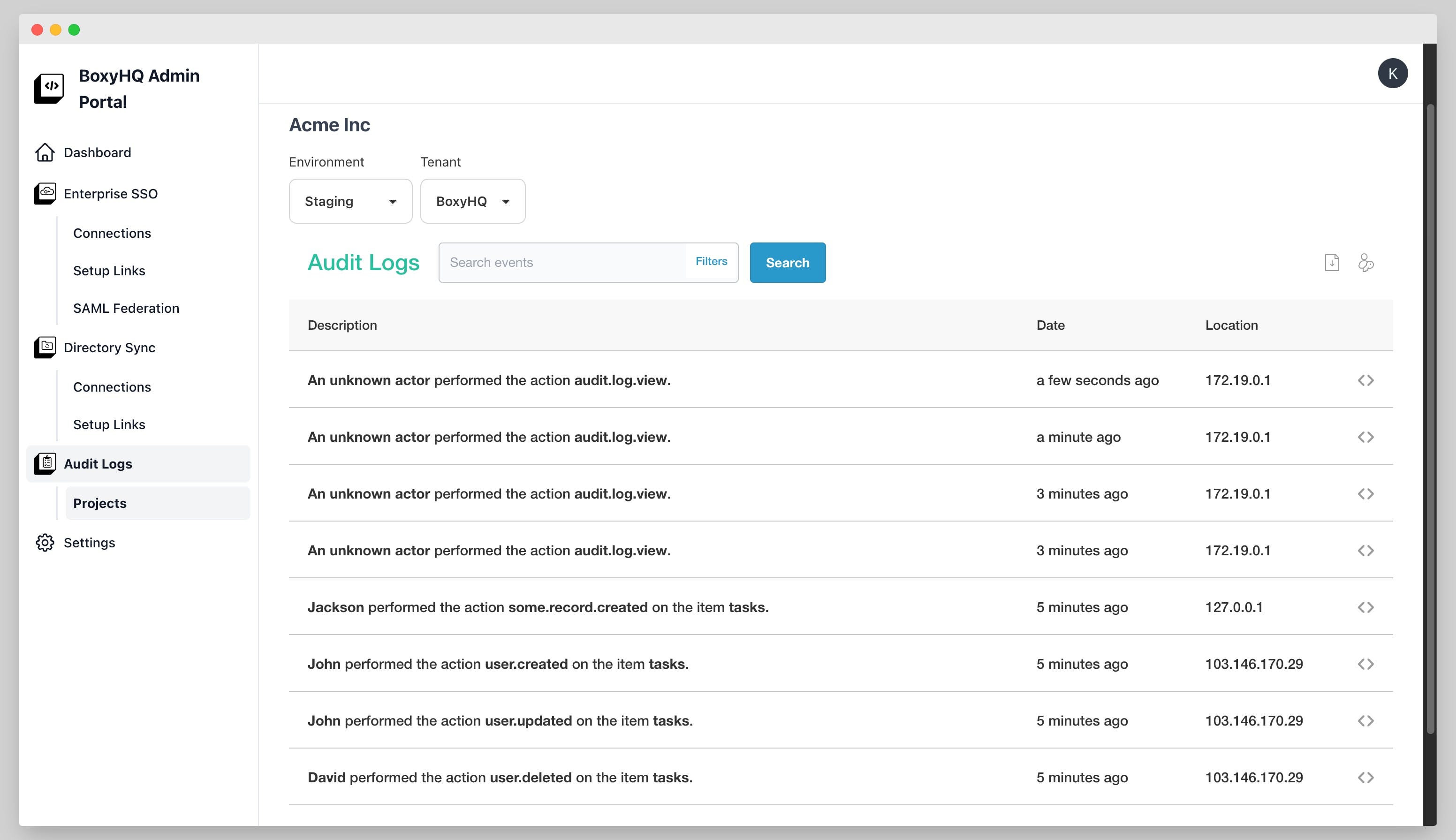This screenshot has height=840, width=1456.
Task: Click the Enterprise SSO cloud icon
Action: (45, 193)
